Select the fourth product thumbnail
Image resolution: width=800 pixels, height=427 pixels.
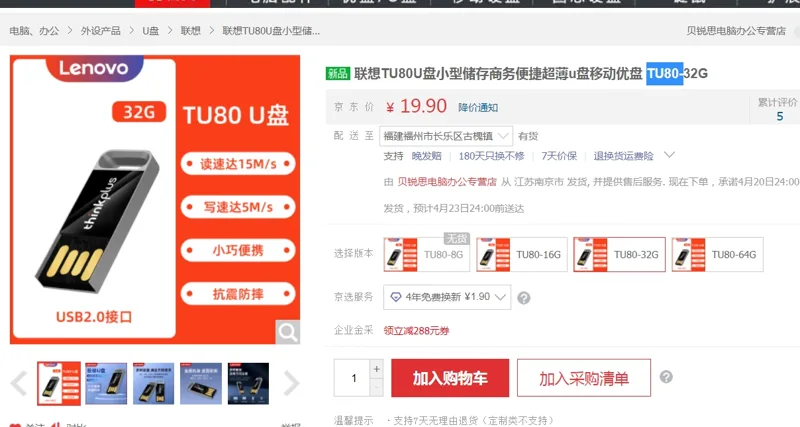coord(201,384)
